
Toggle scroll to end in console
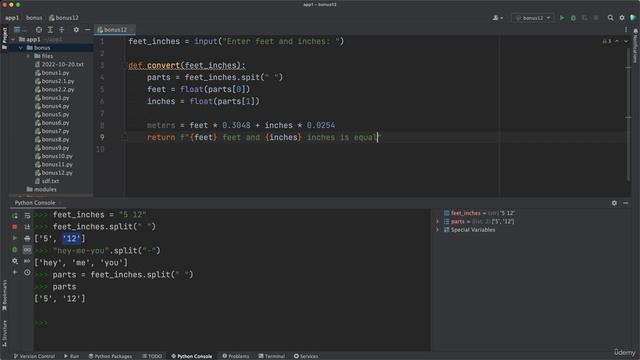pyautogui.click(x=27, y=227)
